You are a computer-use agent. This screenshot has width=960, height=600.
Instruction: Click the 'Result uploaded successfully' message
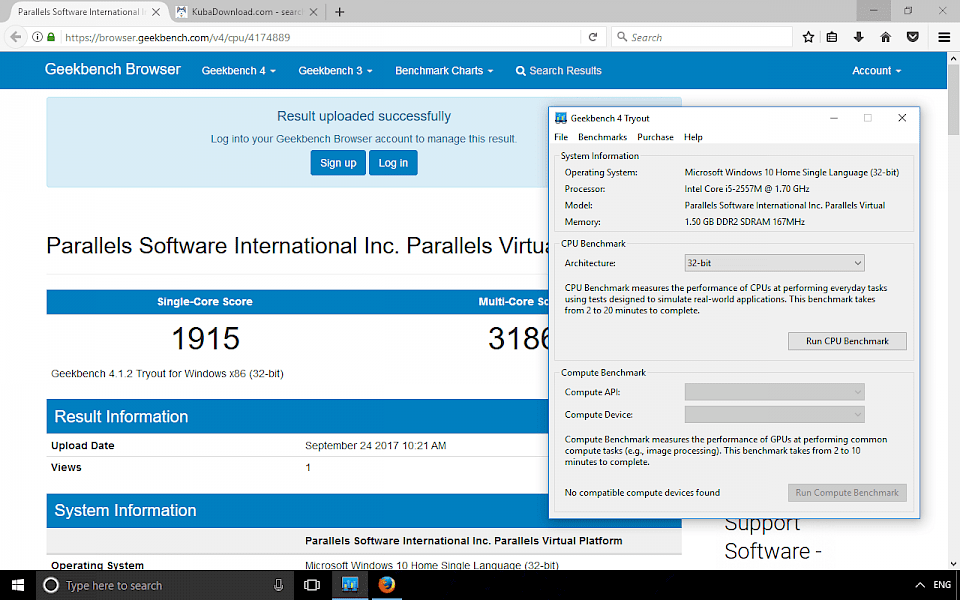364,116
